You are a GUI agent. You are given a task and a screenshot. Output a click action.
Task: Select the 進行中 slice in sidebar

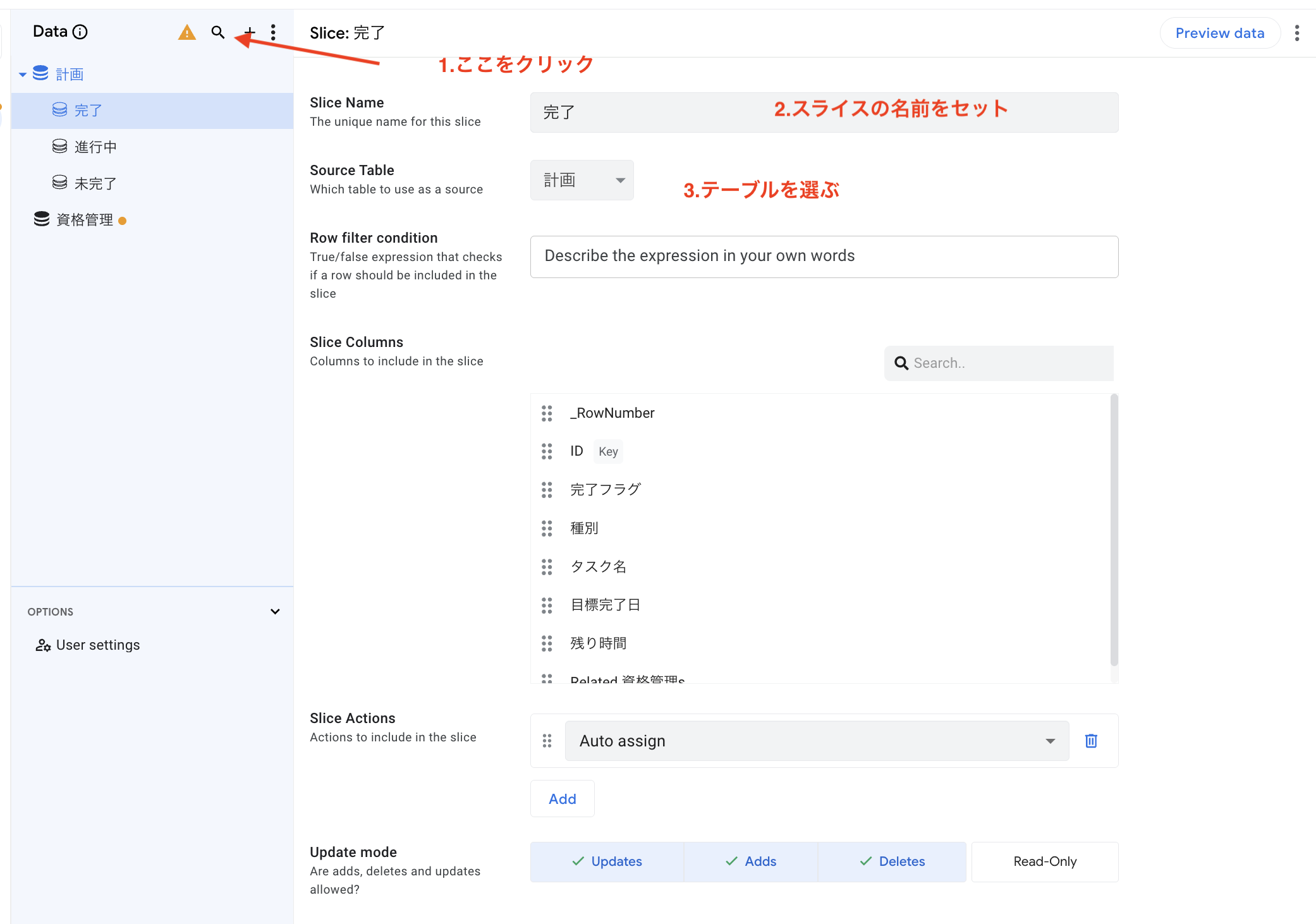[95, 147]
